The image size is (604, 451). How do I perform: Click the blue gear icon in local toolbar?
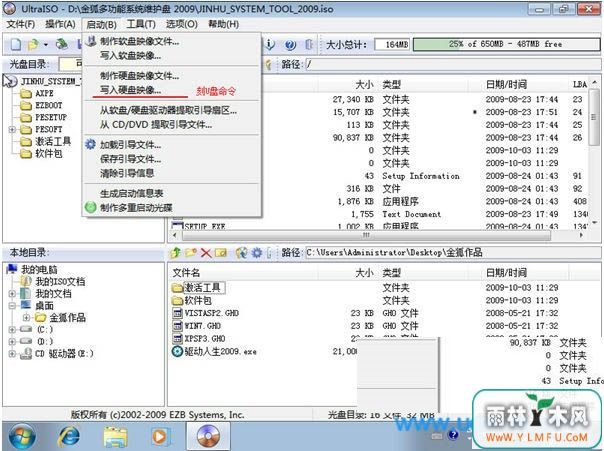coord(257,253)
